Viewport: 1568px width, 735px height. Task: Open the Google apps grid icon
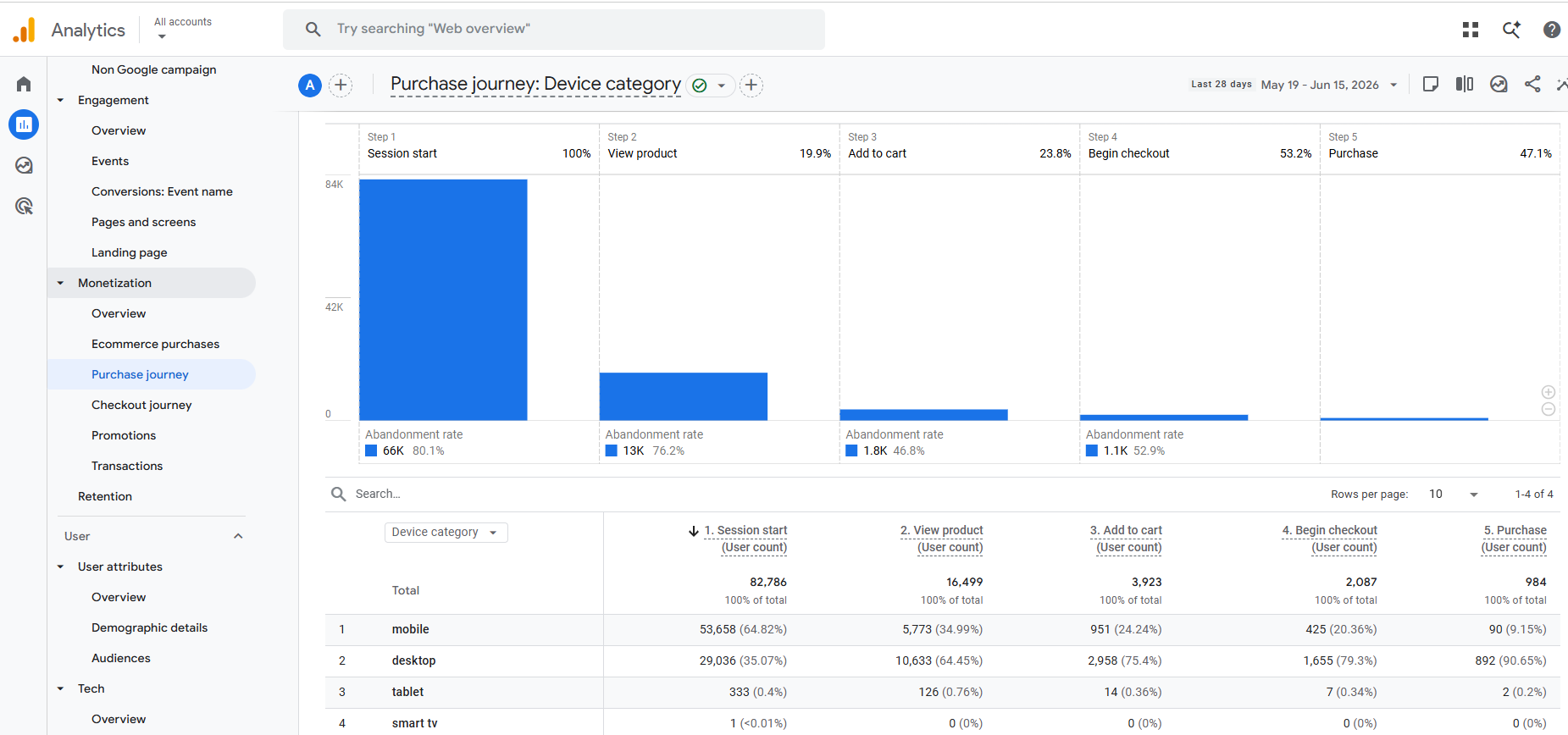tap(1471, 30)
